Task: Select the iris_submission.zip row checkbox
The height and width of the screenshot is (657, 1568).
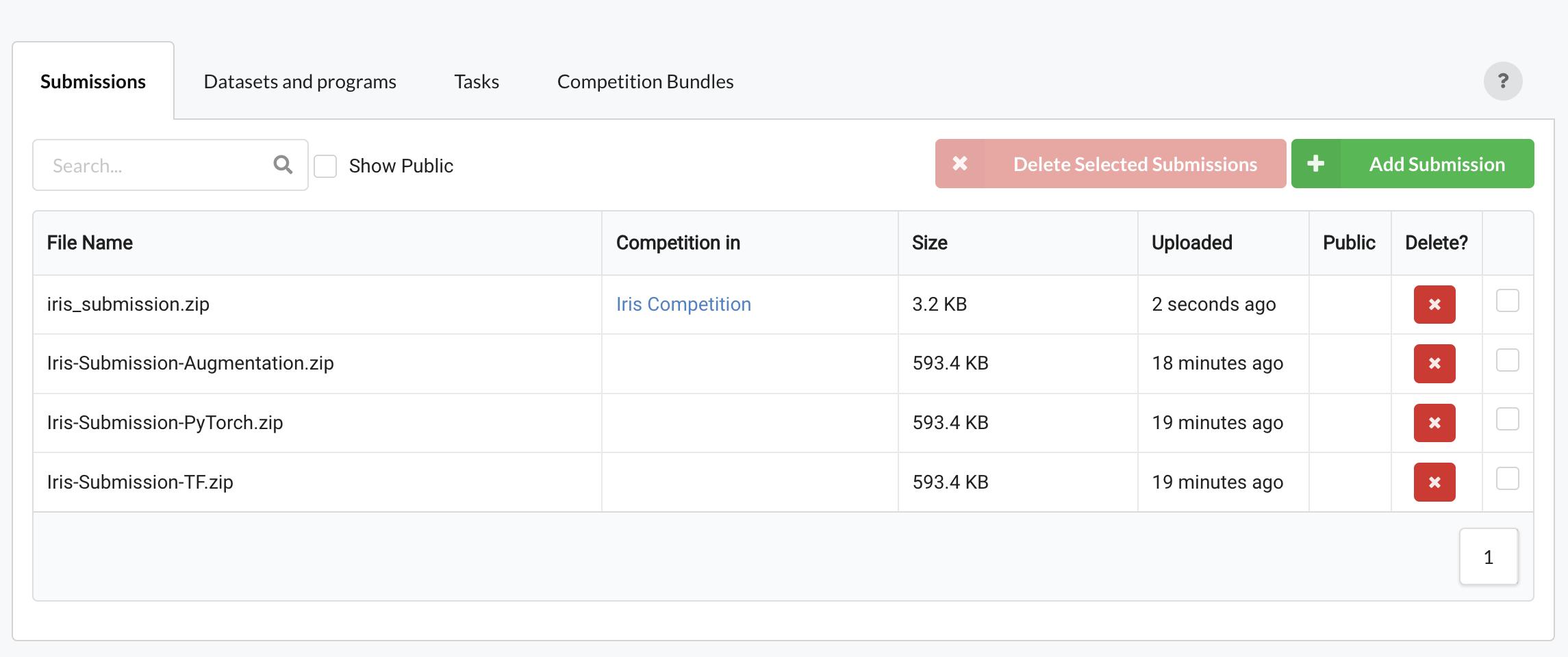Action: pos(1507,301)
